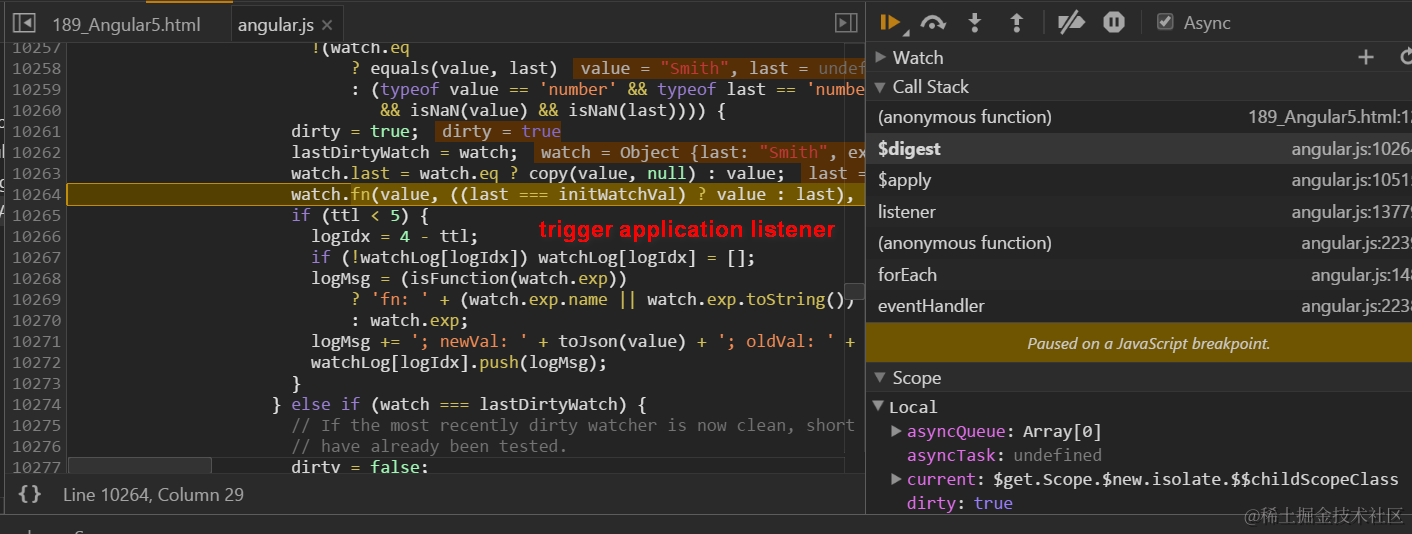Switch to the 189_Angular5.html tab
Screen dimensions: 1412x534
coord(126,25)
